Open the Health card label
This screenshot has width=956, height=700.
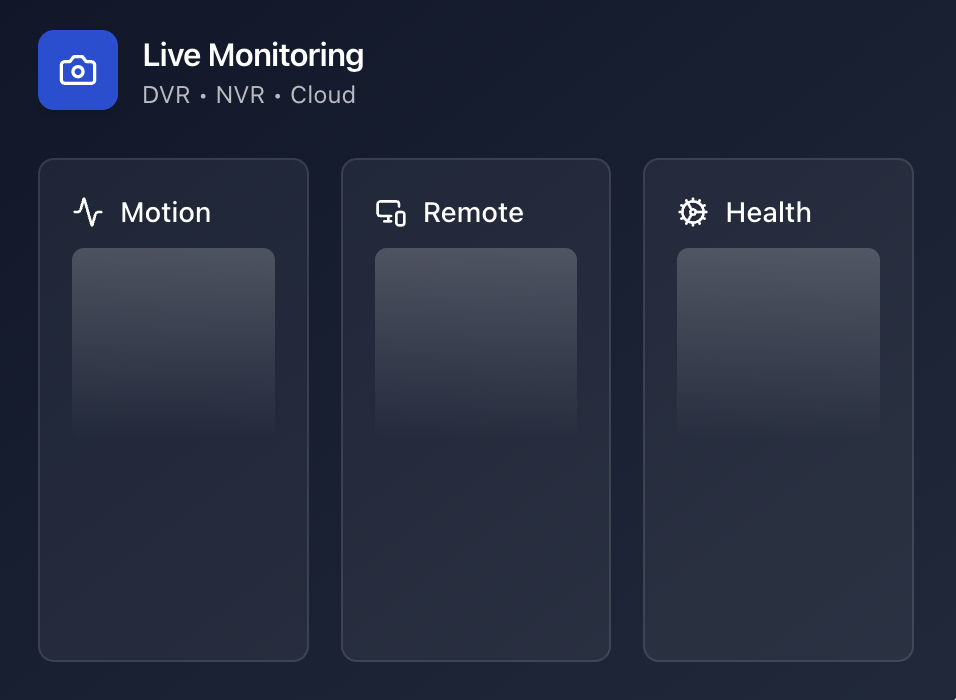click(768, 212)
